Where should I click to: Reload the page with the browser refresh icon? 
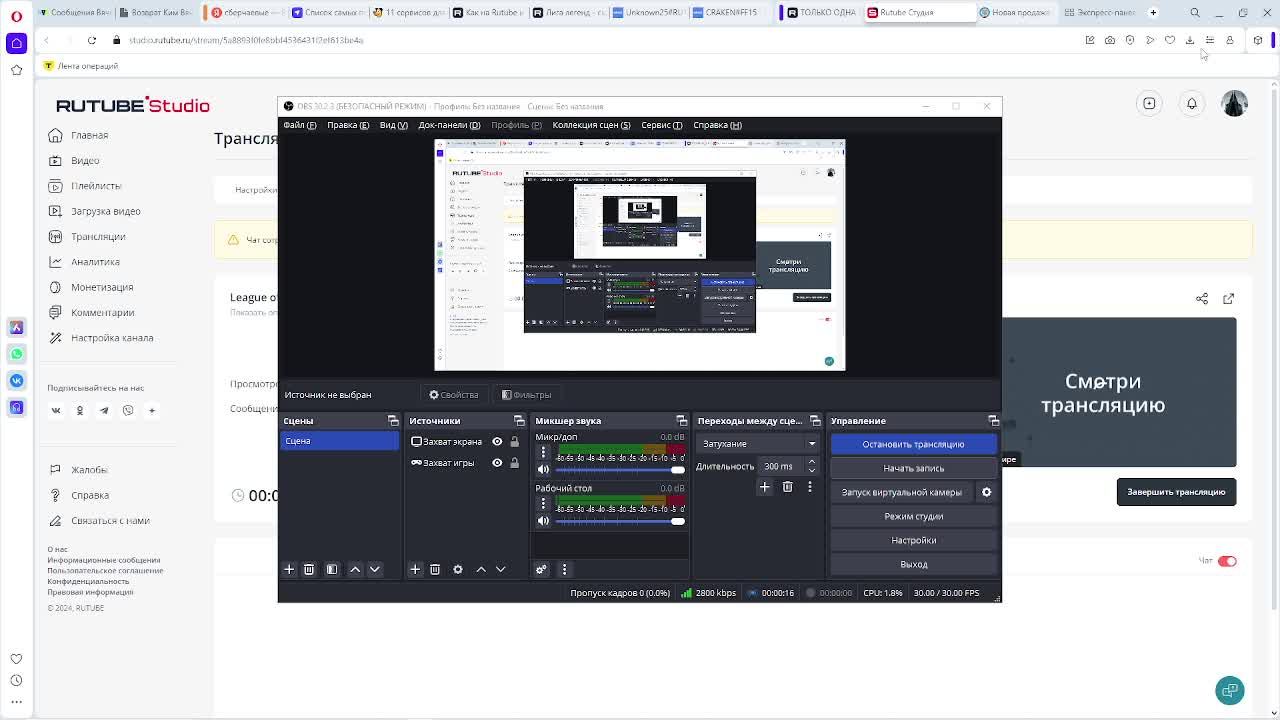91,40
